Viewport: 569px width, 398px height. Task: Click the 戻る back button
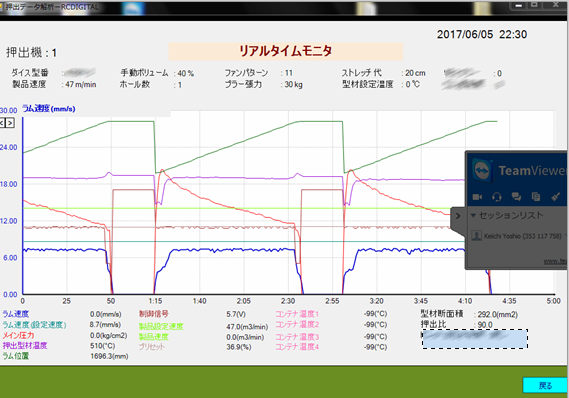coord(545,385)
